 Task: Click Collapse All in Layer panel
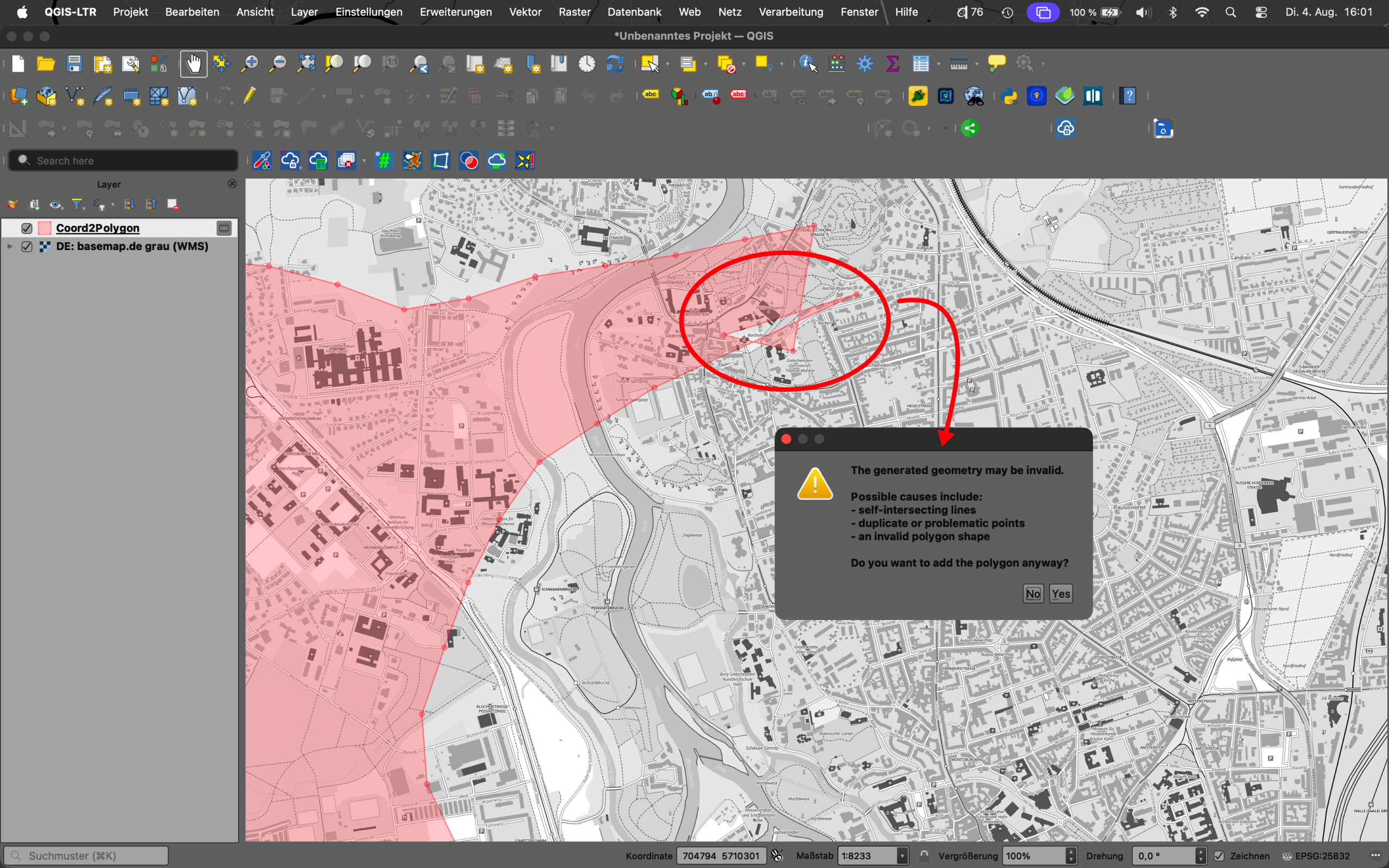pyautogui.click(x=151, y=205)
